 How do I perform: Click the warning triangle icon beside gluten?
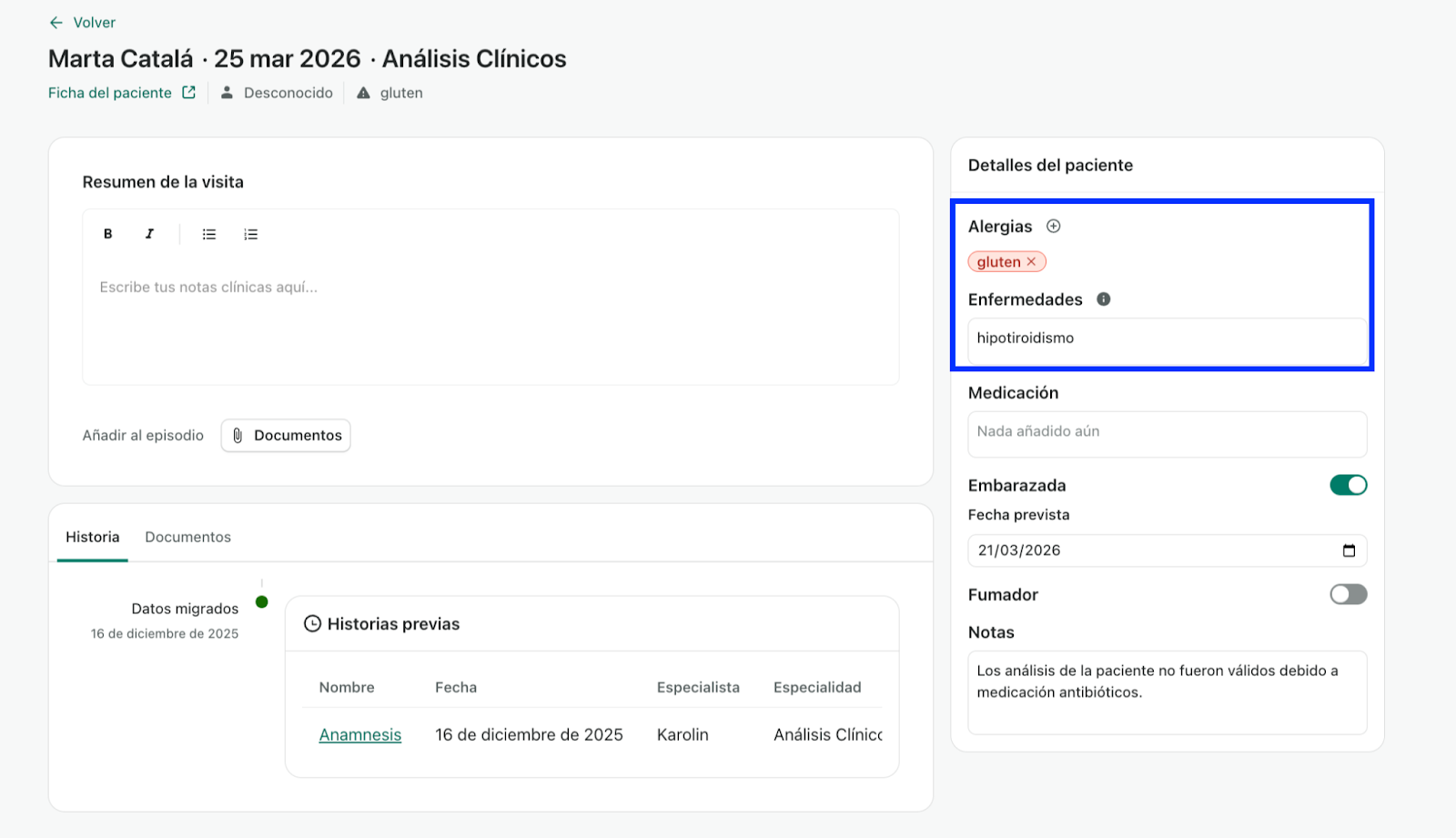click(x=363, y=93)
